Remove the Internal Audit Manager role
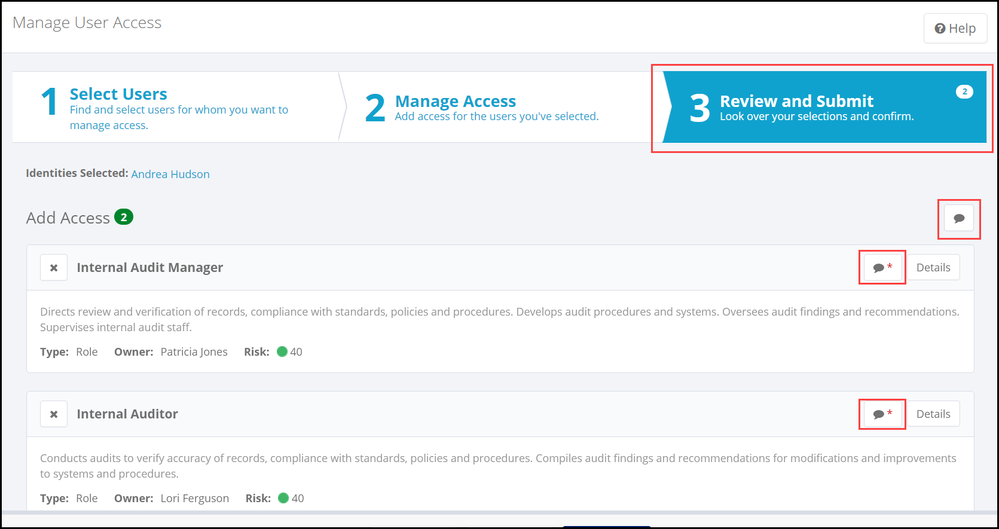999x529 pixels. [54, 268]
